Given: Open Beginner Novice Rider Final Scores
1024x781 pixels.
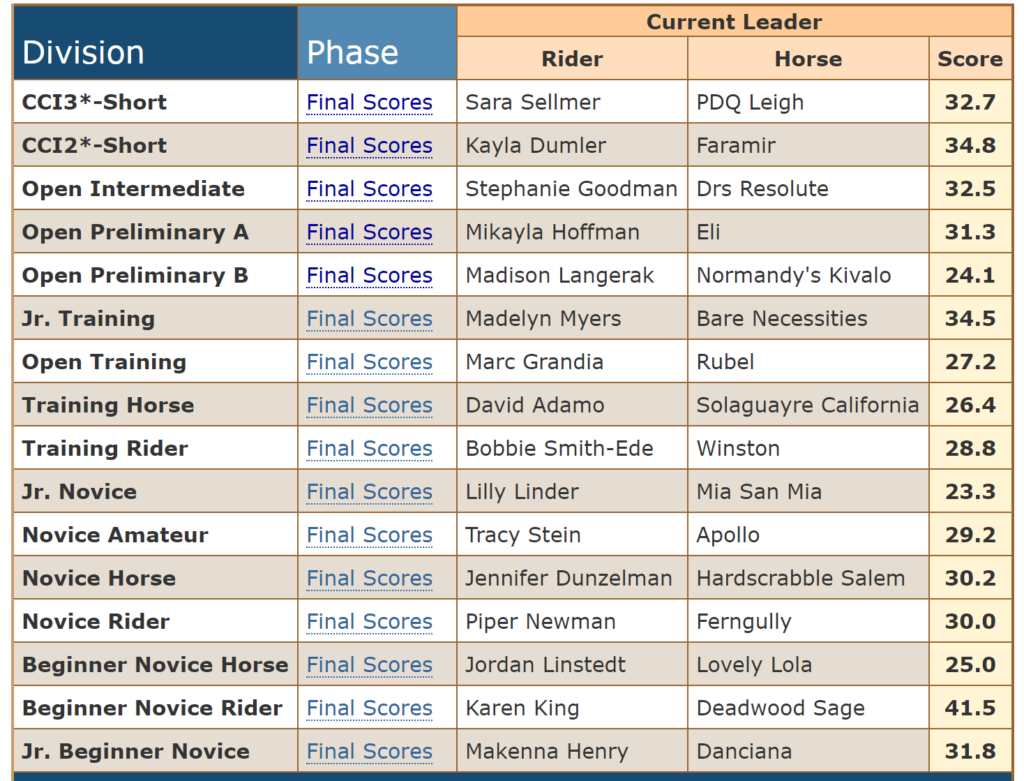Looking at the screenshot, I should click(x=370, y=708).
